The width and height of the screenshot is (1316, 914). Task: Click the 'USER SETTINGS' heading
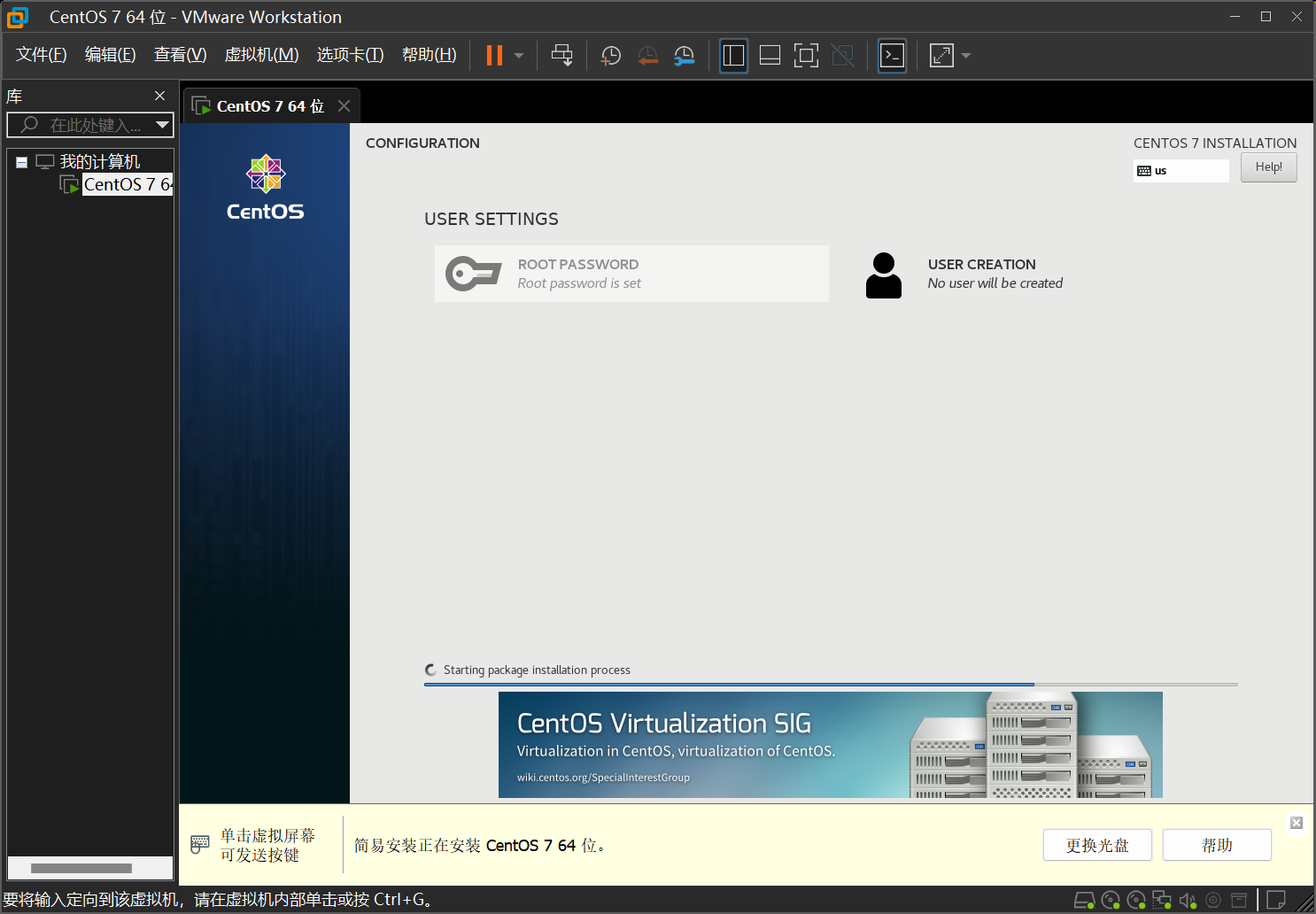point(492,219)
